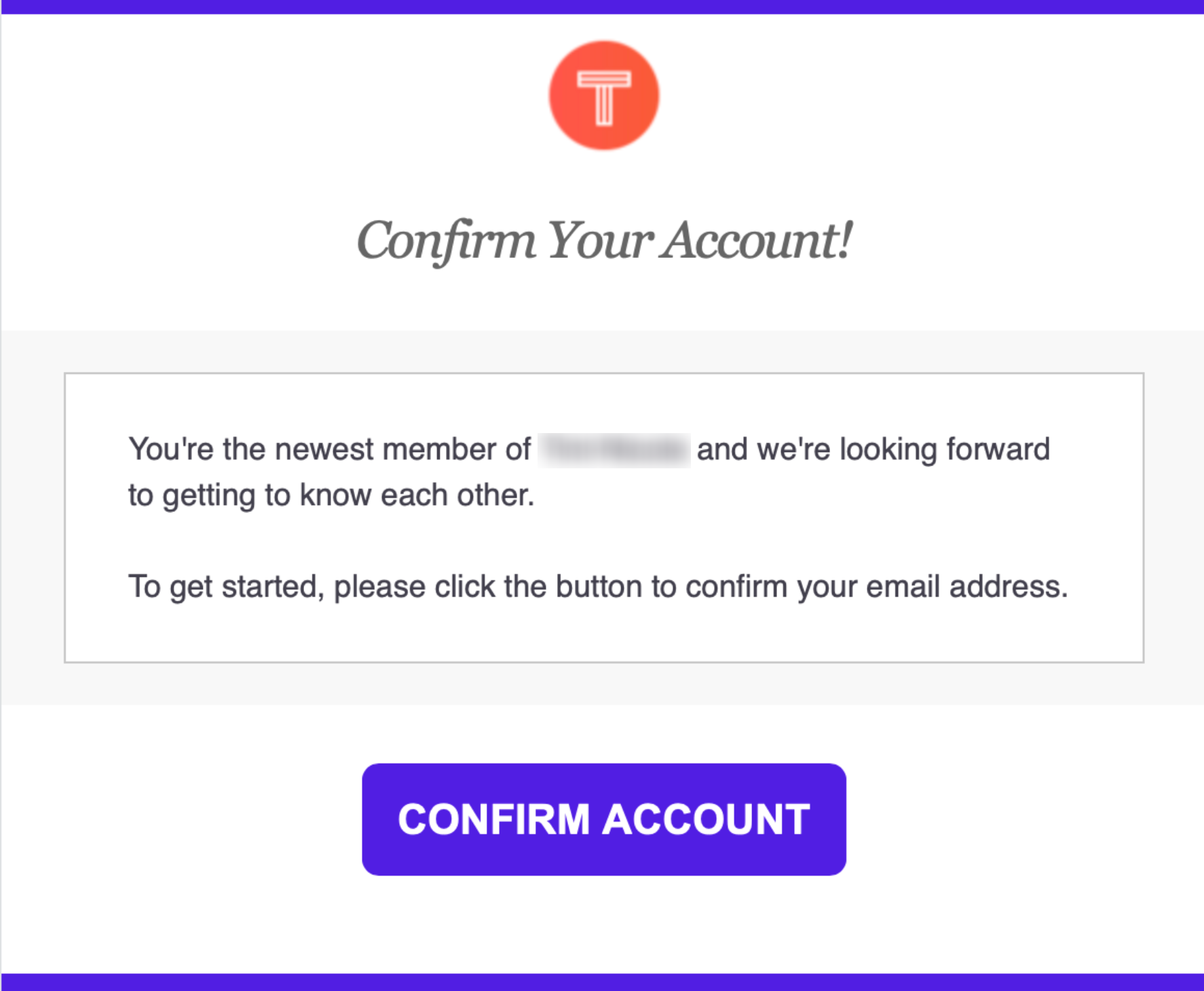Click the word "CONFIRM" on the purple button

[x=494, y=819]
